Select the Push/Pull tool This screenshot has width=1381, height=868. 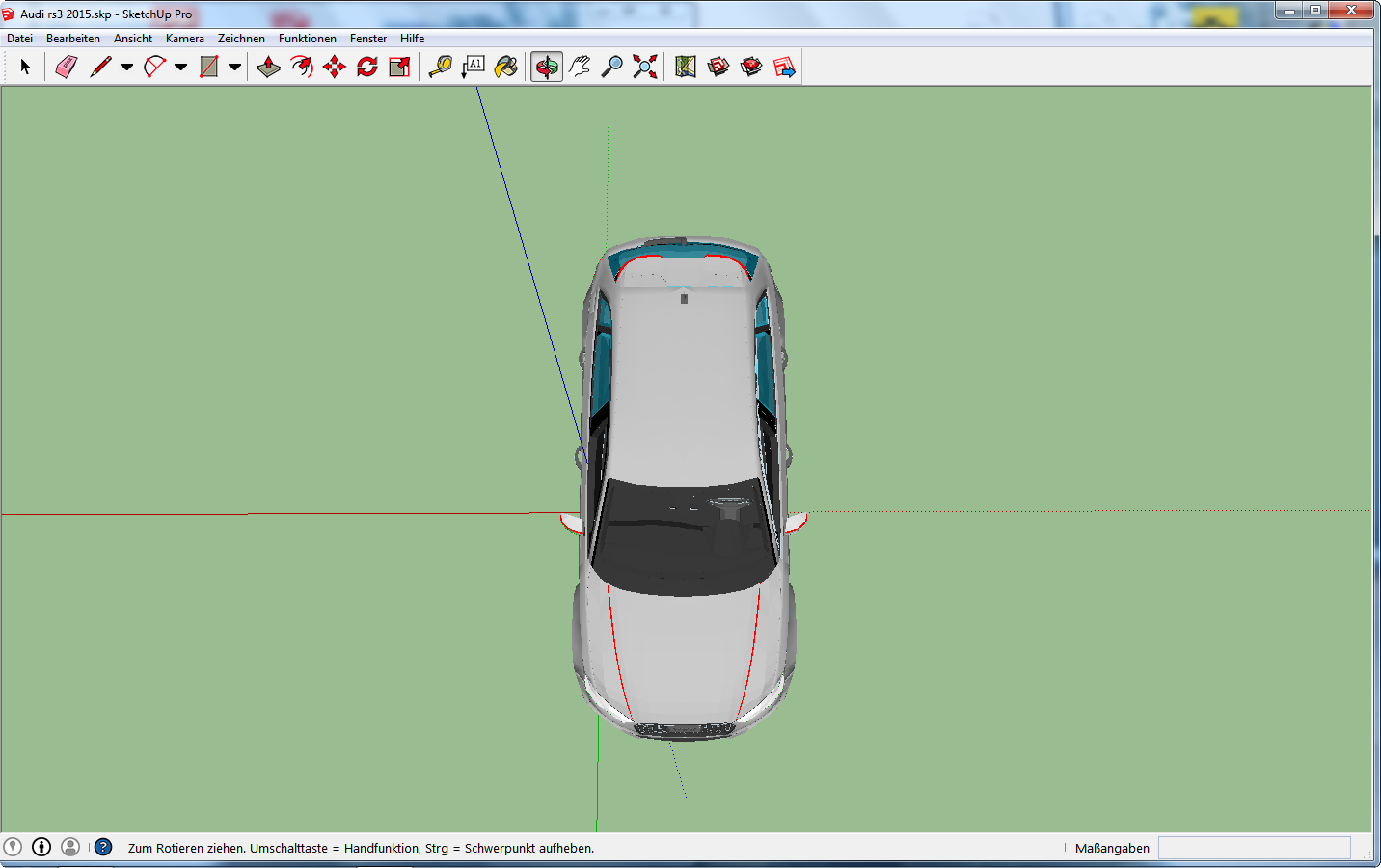[x=269, y=67]
